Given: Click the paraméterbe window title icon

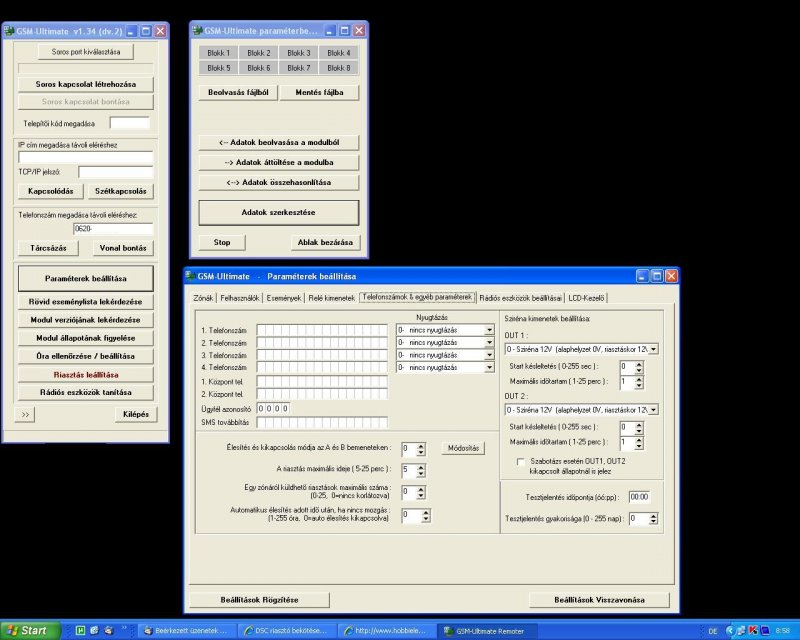Looking at the screenshot, I should click(x=197, y=31).
